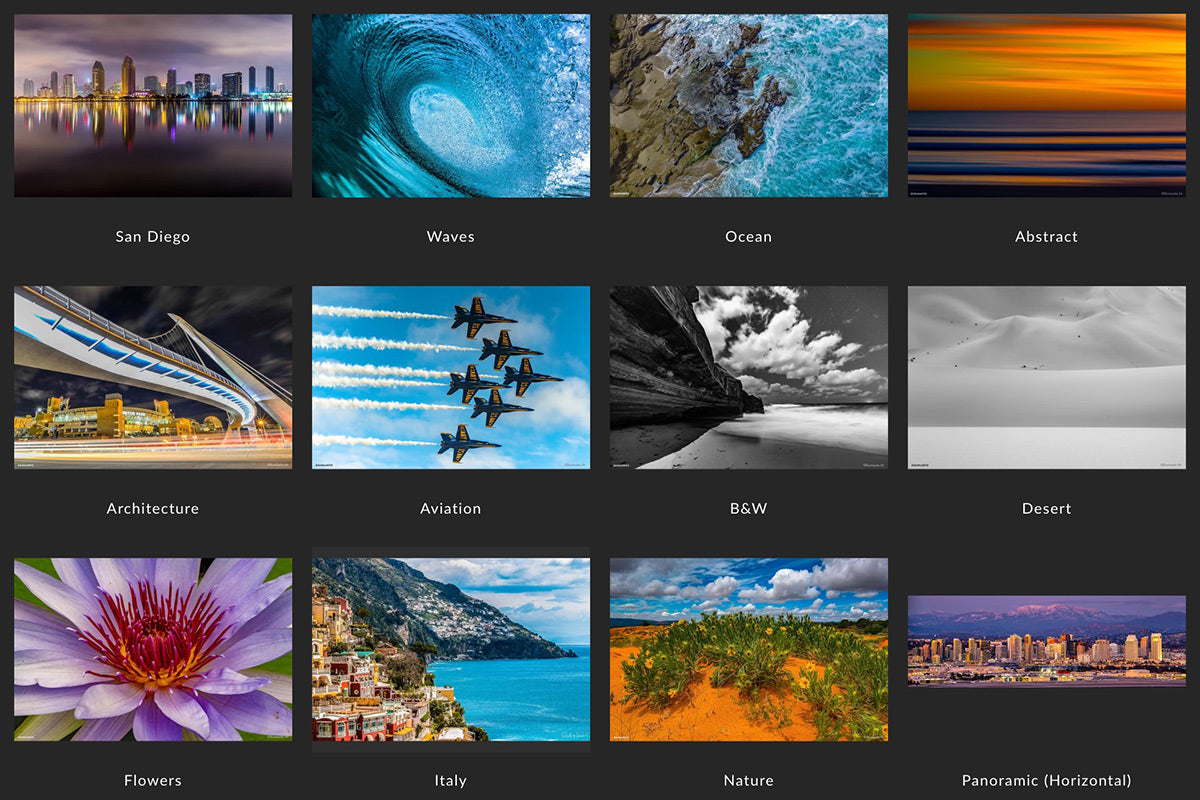
Task: Open the Italy gallery link
Action: pyautogui.click(x=451, y=781)
